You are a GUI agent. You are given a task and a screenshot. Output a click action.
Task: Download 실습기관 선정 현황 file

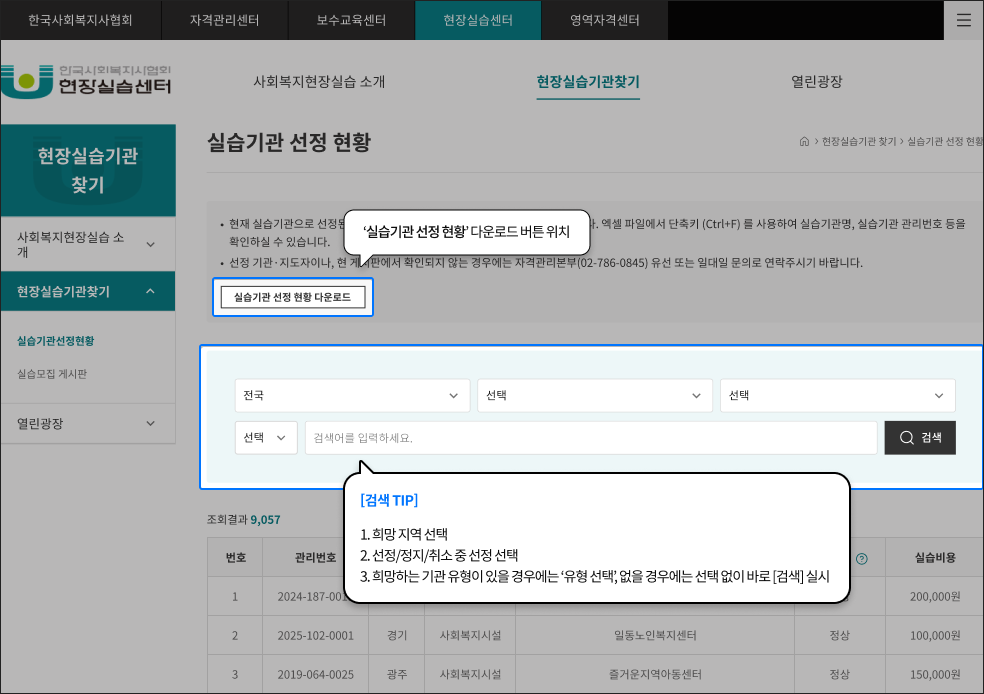click(x=292, y=297)
